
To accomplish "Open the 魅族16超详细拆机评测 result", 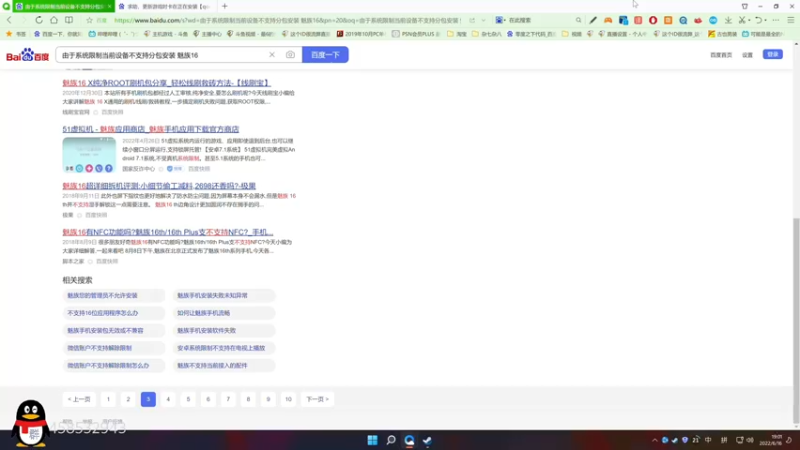I will (159, 186).
